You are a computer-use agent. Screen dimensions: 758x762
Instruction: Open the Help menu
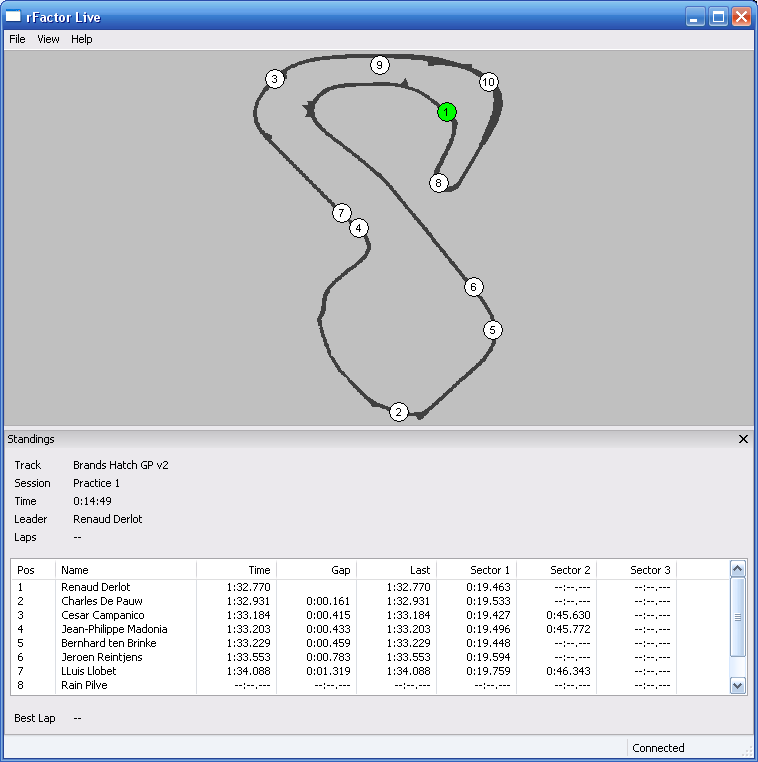coord(82,39)
